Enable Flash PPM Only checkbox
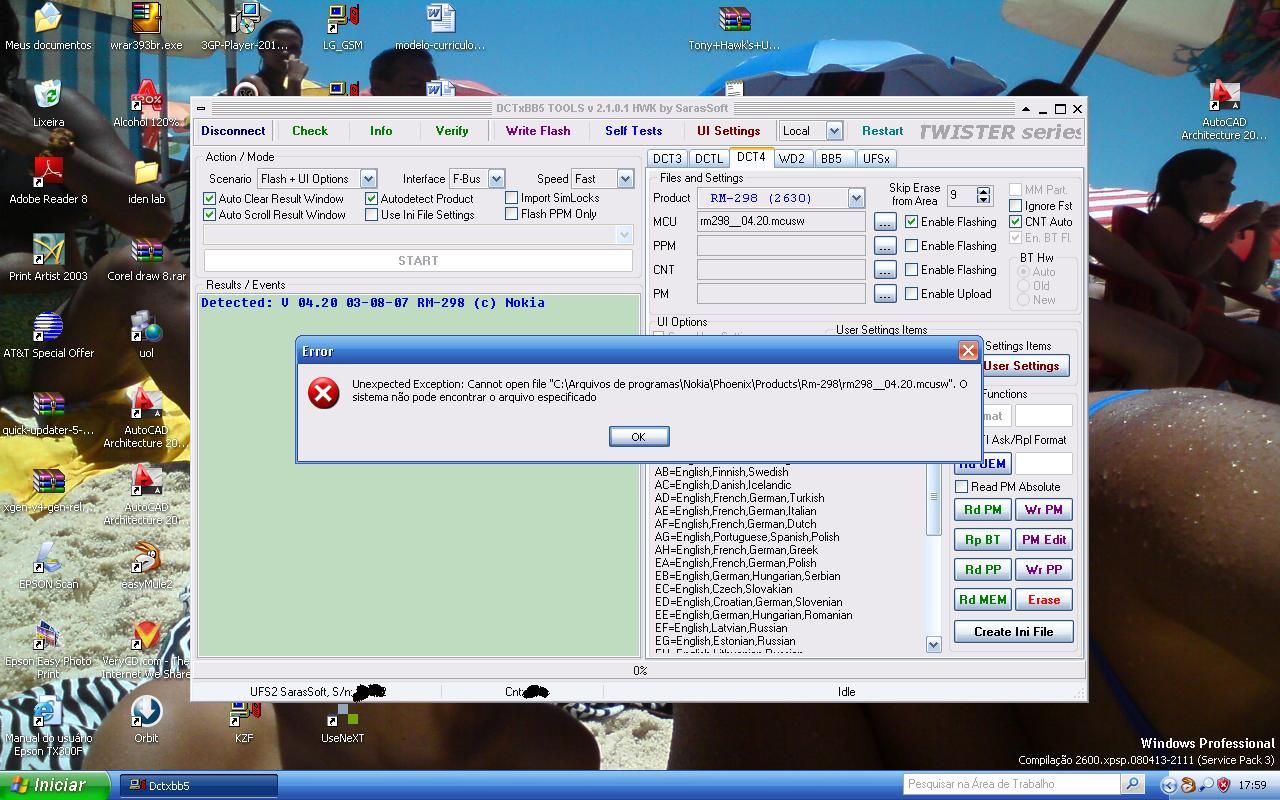This screenshot has width=1280, height=800. [512, 214]
